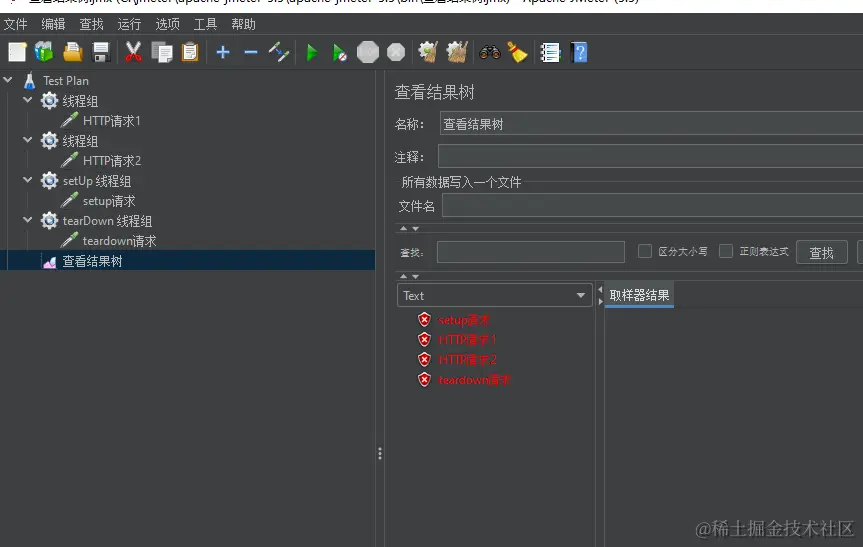Click the 文件名 input field
The height and width of the screenshot is (547, 863).
[652, 206]
